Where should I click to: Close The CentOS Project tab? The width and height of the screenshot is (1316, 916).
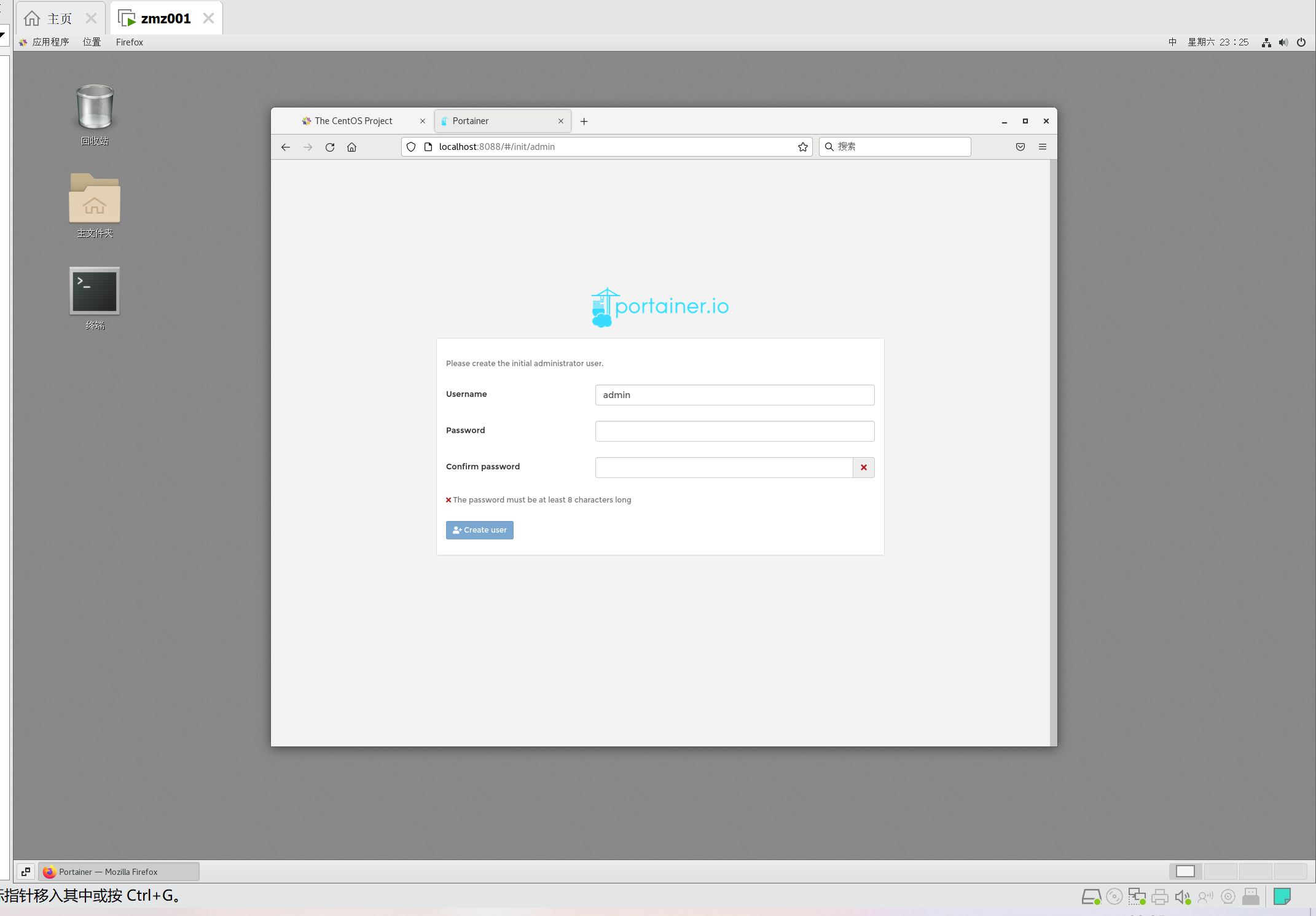click(x=423, y=121)
